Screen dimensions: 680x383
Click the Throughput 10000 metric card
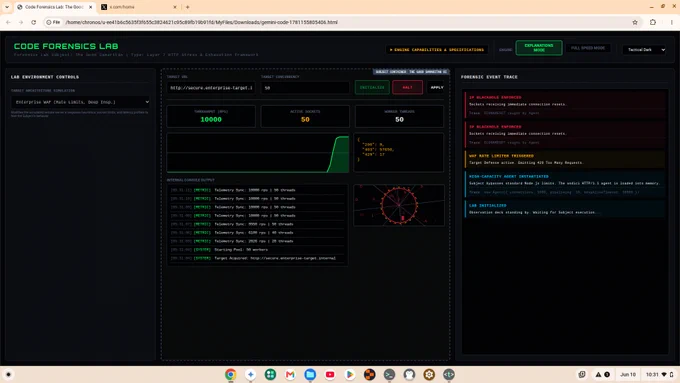click(x=211, y=116)
